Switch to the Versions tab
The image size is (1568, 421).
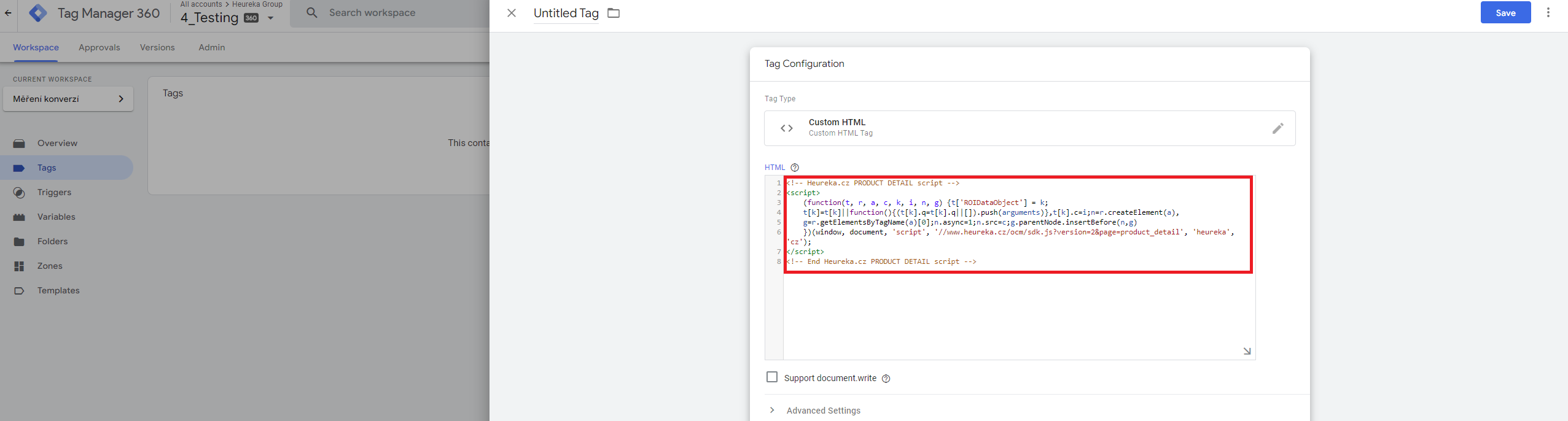click(x=157, y=47)
